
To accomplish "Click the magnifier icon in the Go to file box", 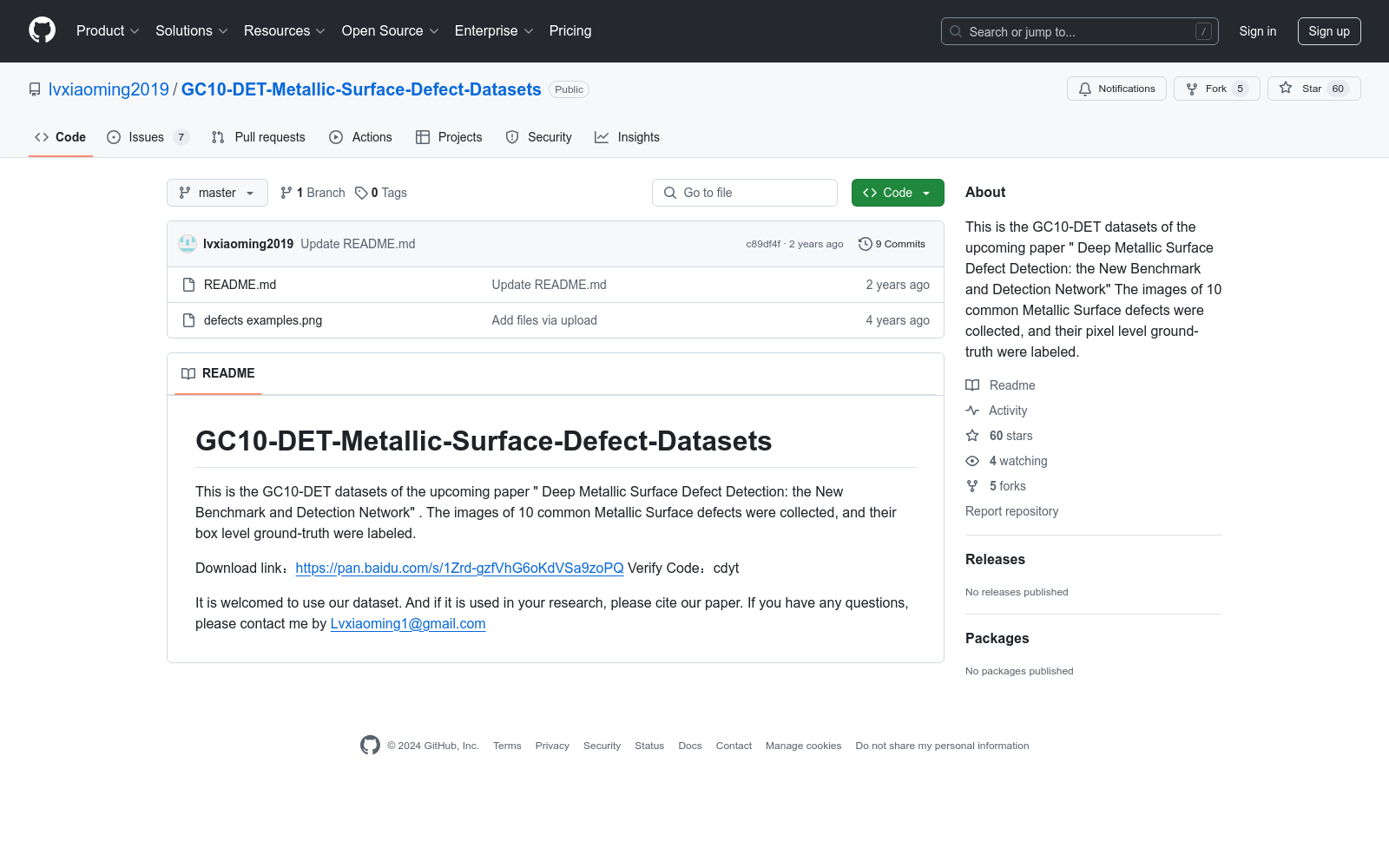I will (x=670, y=193).
